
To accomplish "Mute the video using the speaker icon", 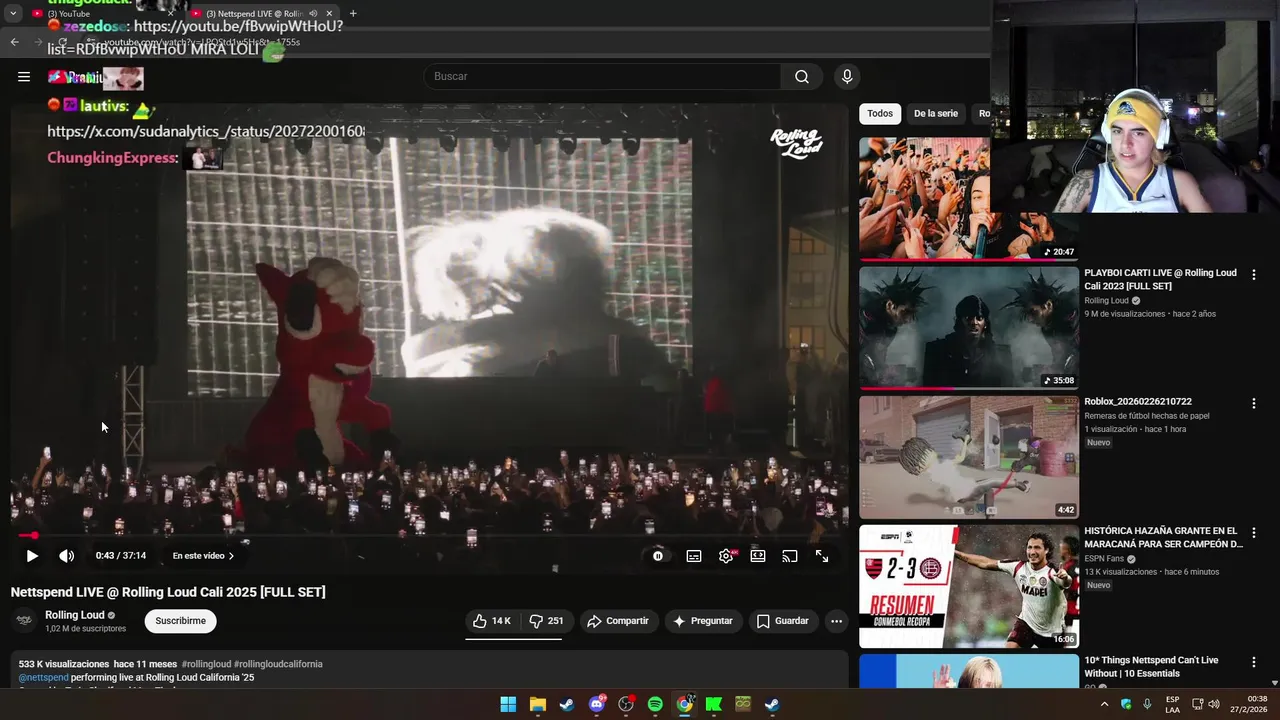I will tap(66, 556).
